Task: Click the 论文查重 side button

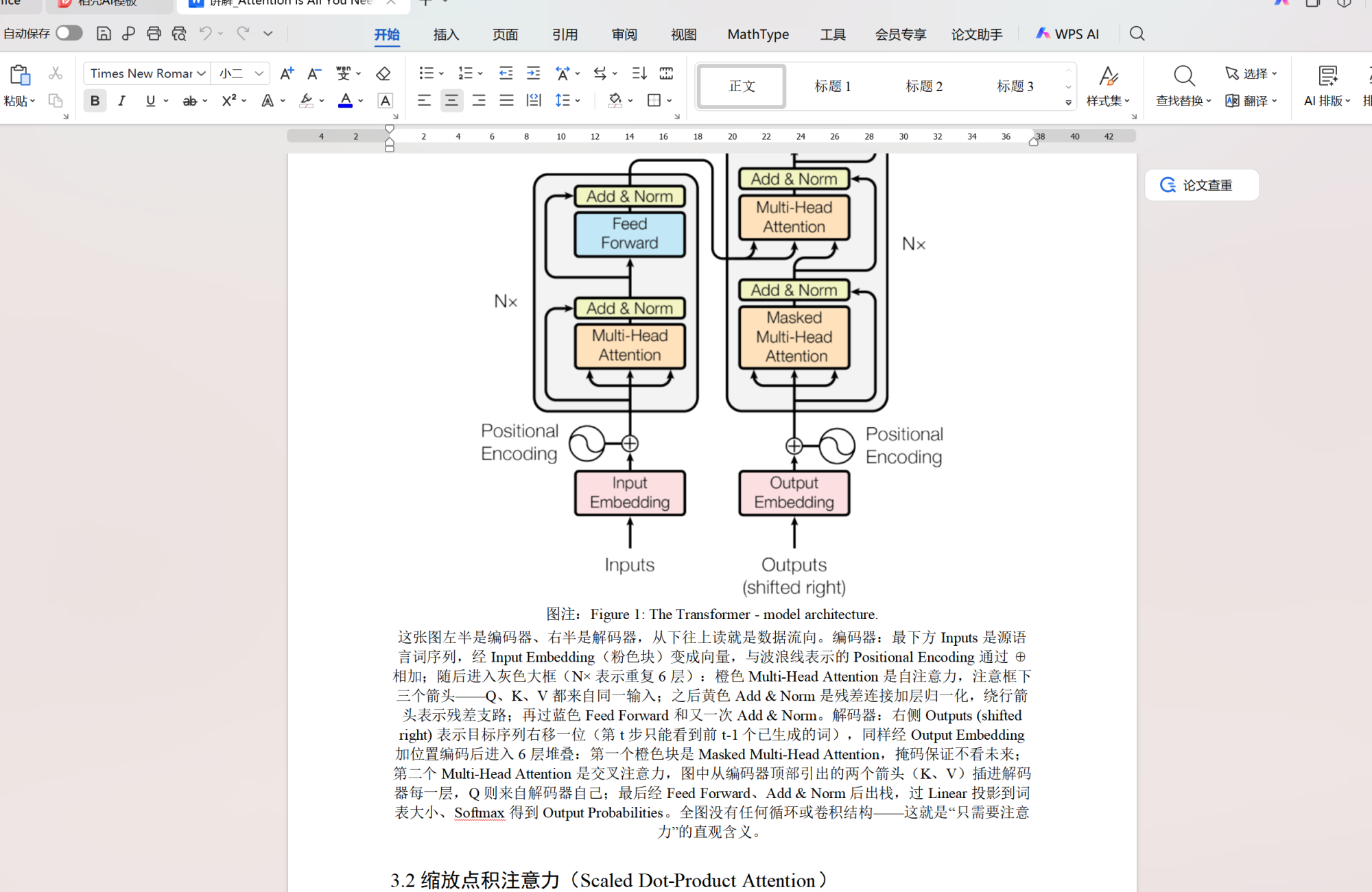Action: click(1201, 185)
